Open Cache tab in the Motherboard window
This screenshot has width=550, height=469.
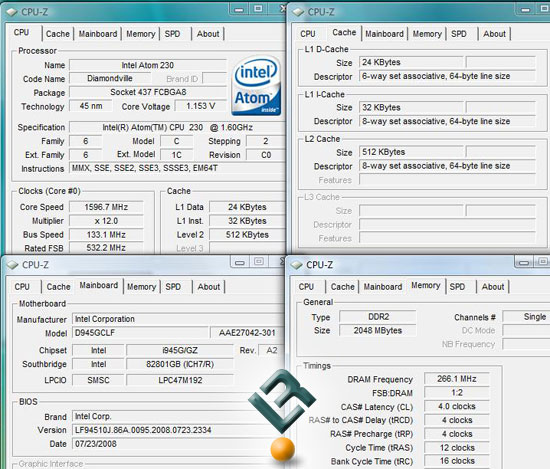pyautogui.click(x=59, y=287)
